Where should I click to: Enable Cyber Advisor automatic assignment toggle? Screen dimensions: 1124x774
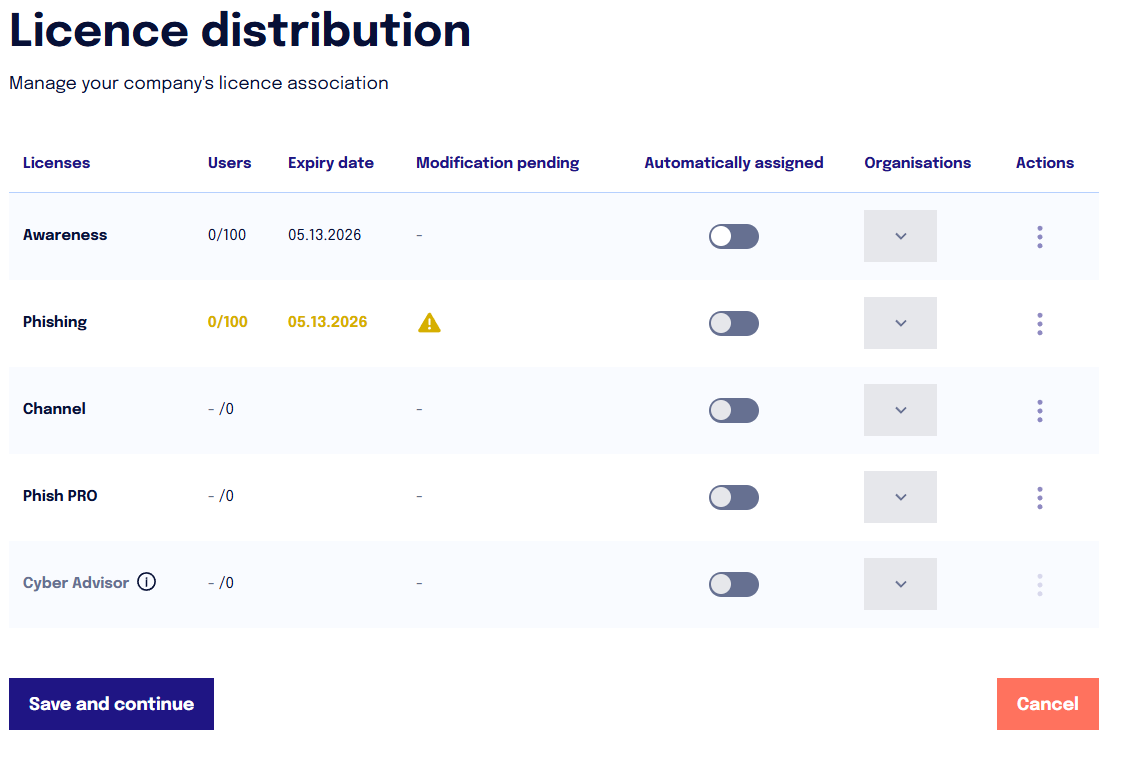(x=733, y=584)
